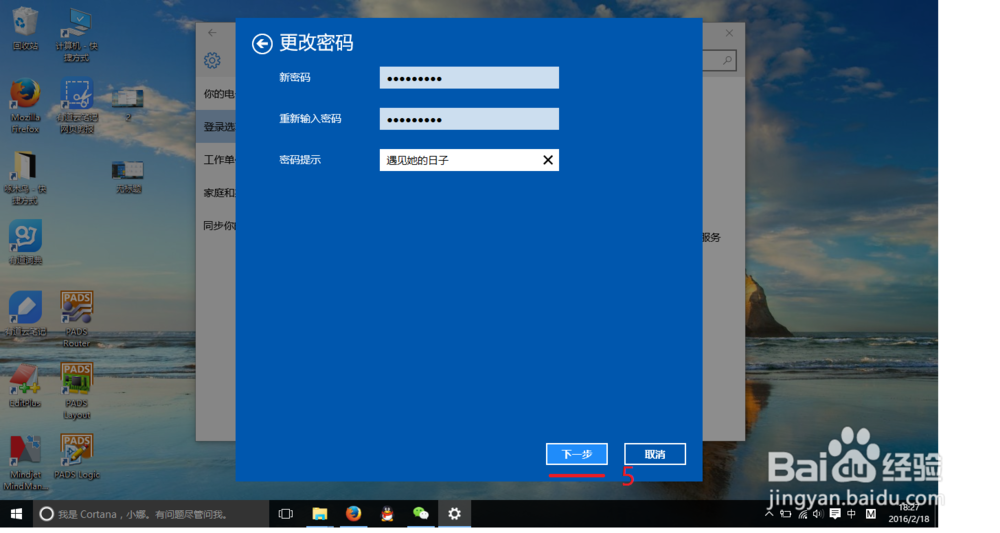Select the folder shortcut desktop icon
This screenshot has width=1000, height=533.
[x=25, y=178]
